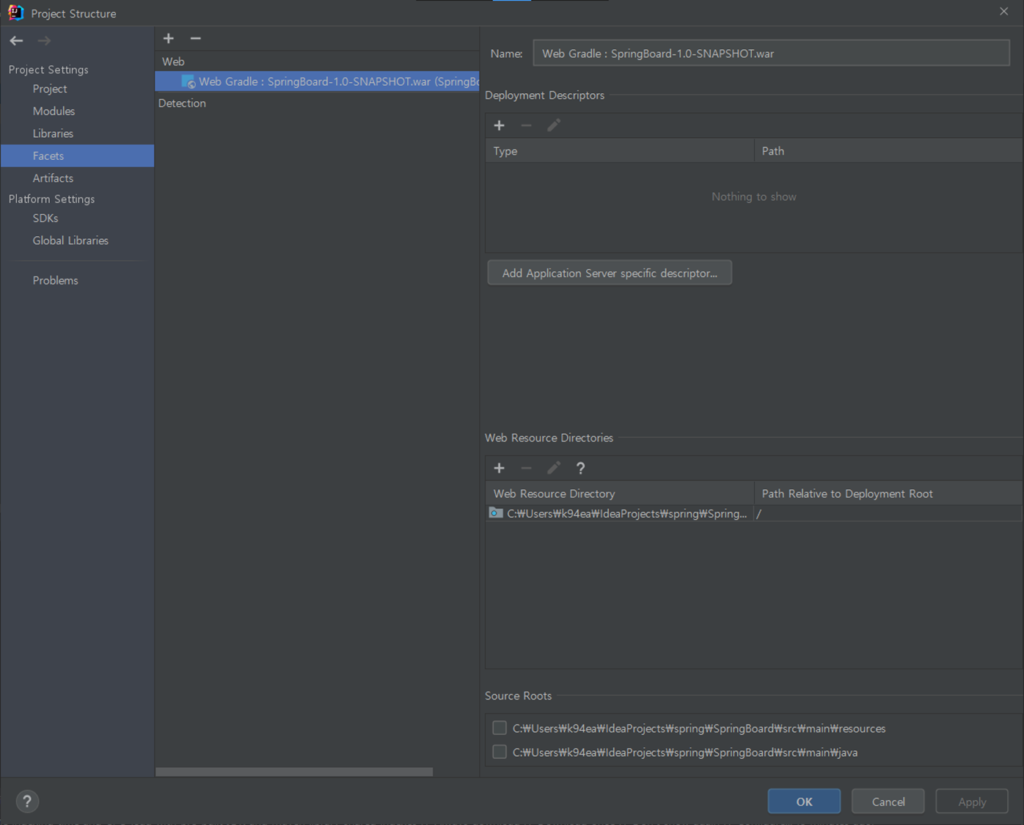
Task: Select the Detection item in facet list
Action: (x=182, y=103)
